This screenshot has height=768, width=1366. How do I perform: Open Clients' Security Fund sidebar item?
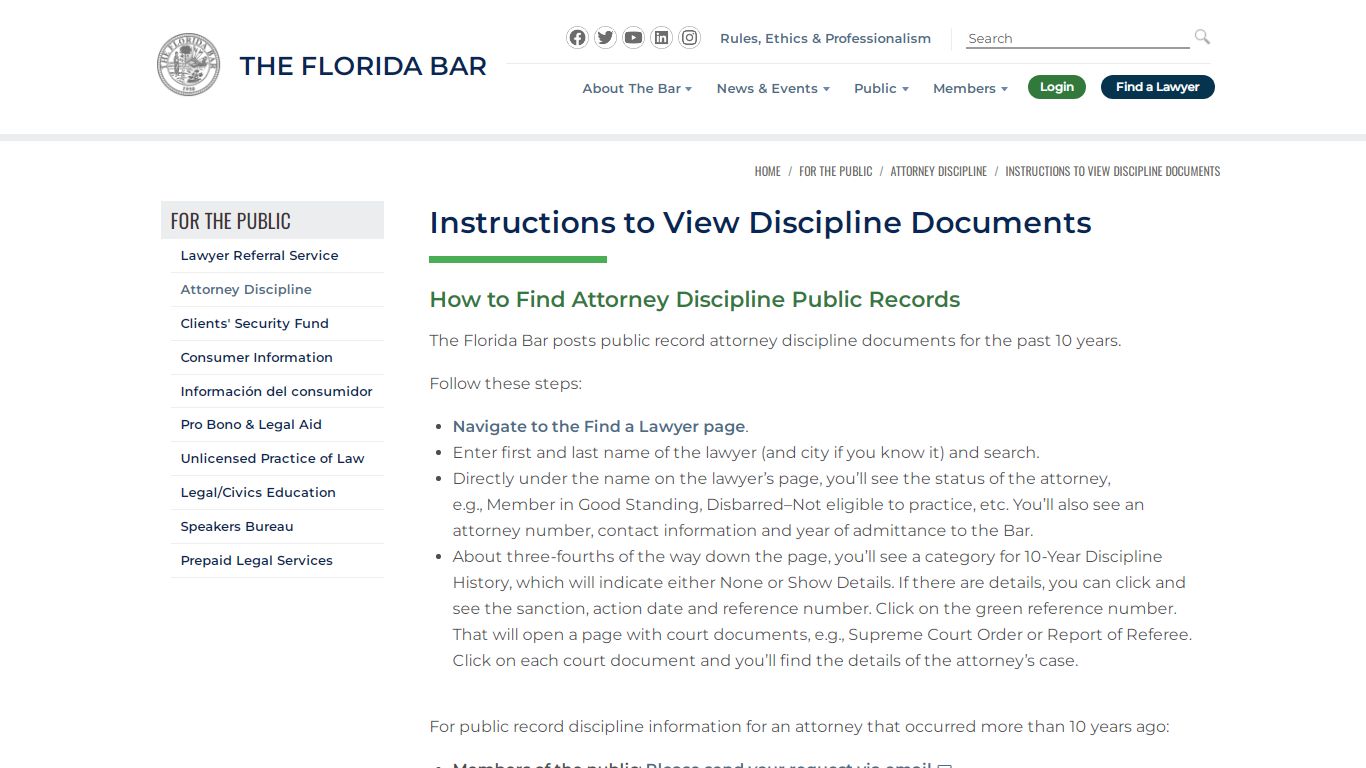(x=277, y=323)
